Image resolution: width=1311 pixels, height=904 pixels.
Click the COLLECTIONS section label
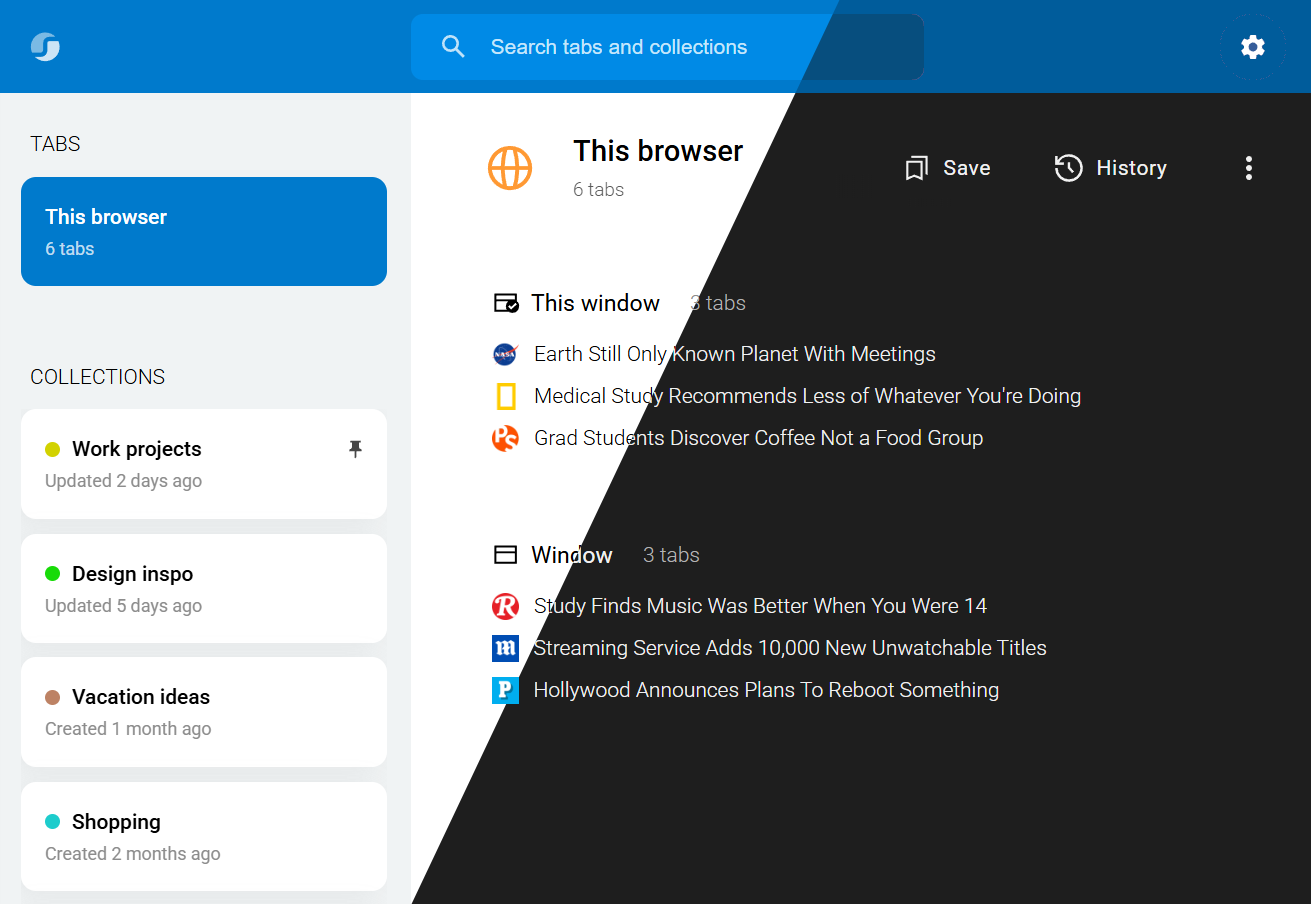98,377
